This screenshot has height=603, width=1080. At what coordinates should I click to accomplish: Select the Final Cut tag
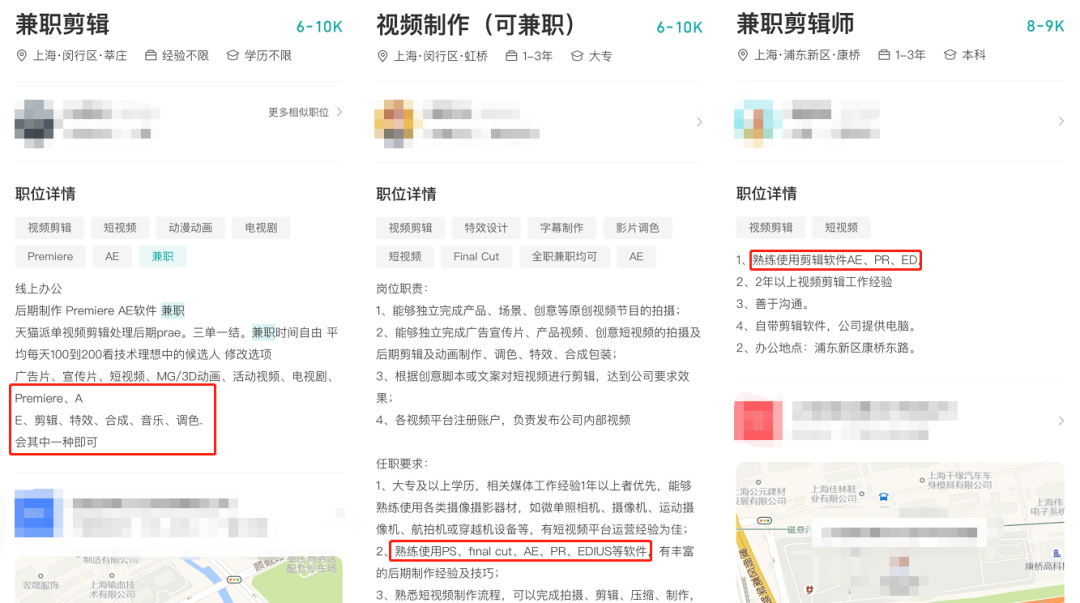476,256
